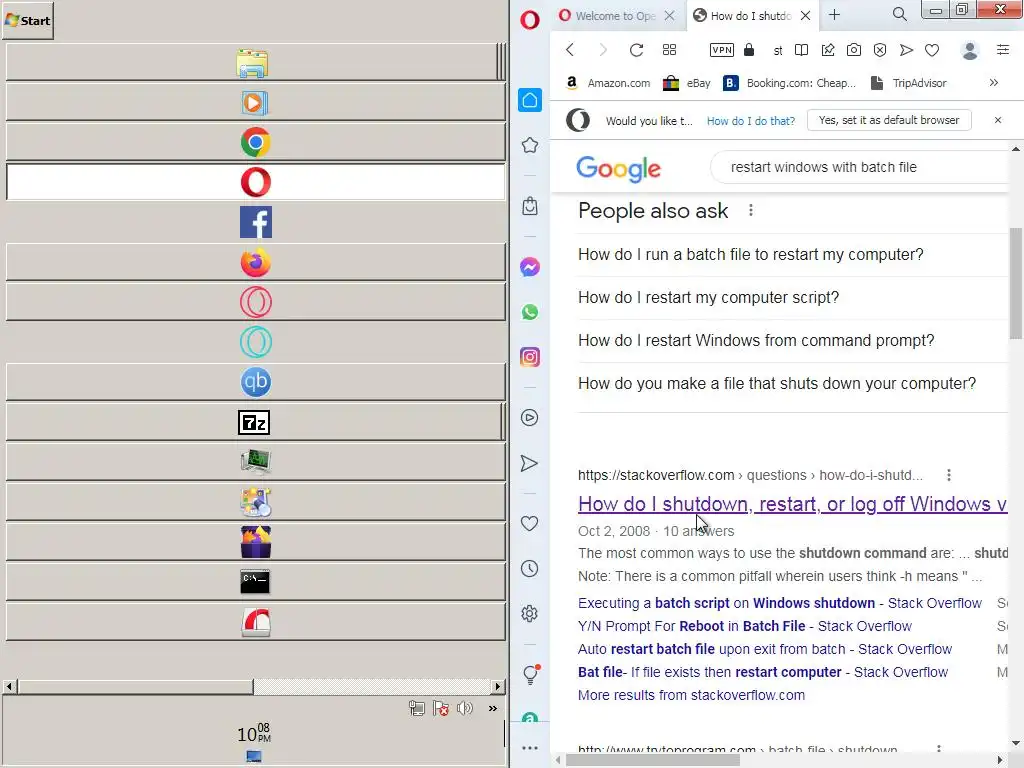The height and width of the screenshot is (768, 1024).
Task: Expand How do I restart my computer script
Action: pos(793,298)
